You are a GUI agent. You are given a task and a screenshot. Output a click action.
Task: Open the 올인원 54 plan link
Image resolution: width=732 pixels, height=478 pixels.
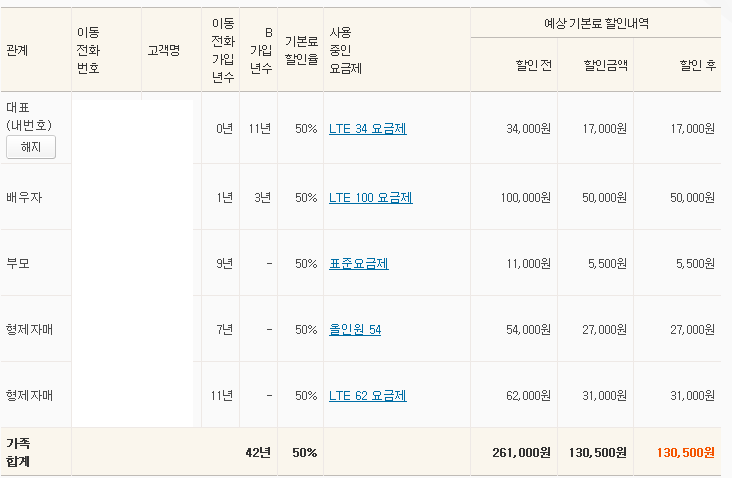point(355,330)
